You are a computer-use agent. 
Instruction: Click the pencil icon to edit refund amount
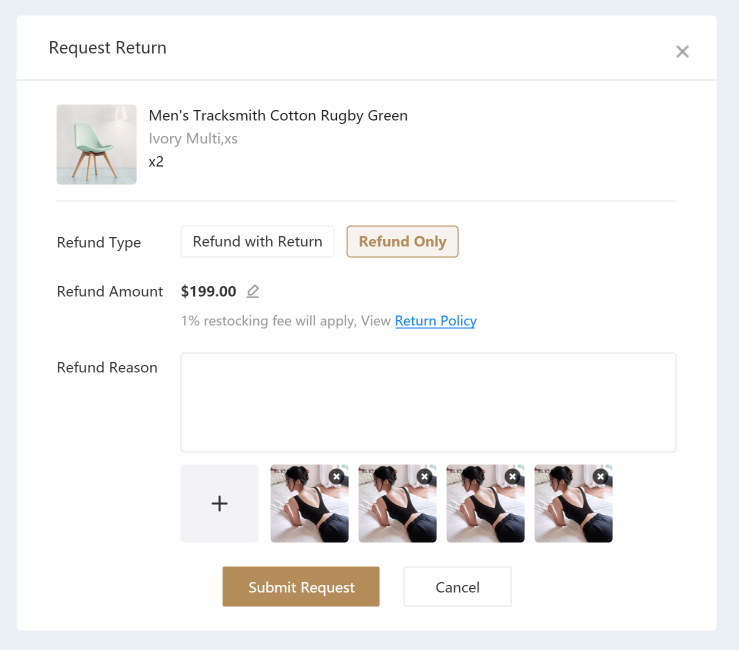pyautogui.click(x=253, y=292)
